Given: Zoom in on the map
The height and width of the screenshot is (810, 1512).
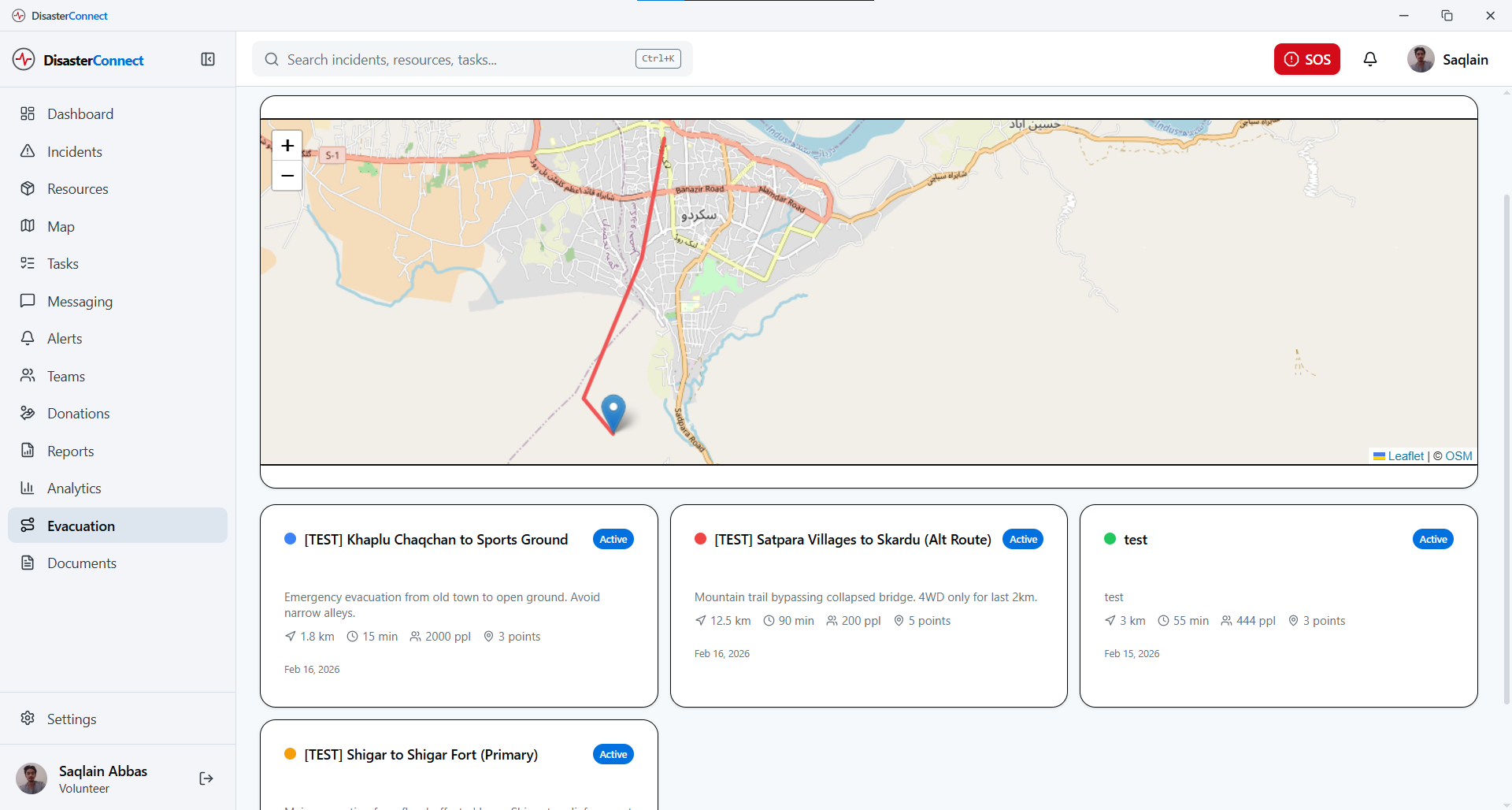Looking at the screenshot, I should (x=287, y=146).
